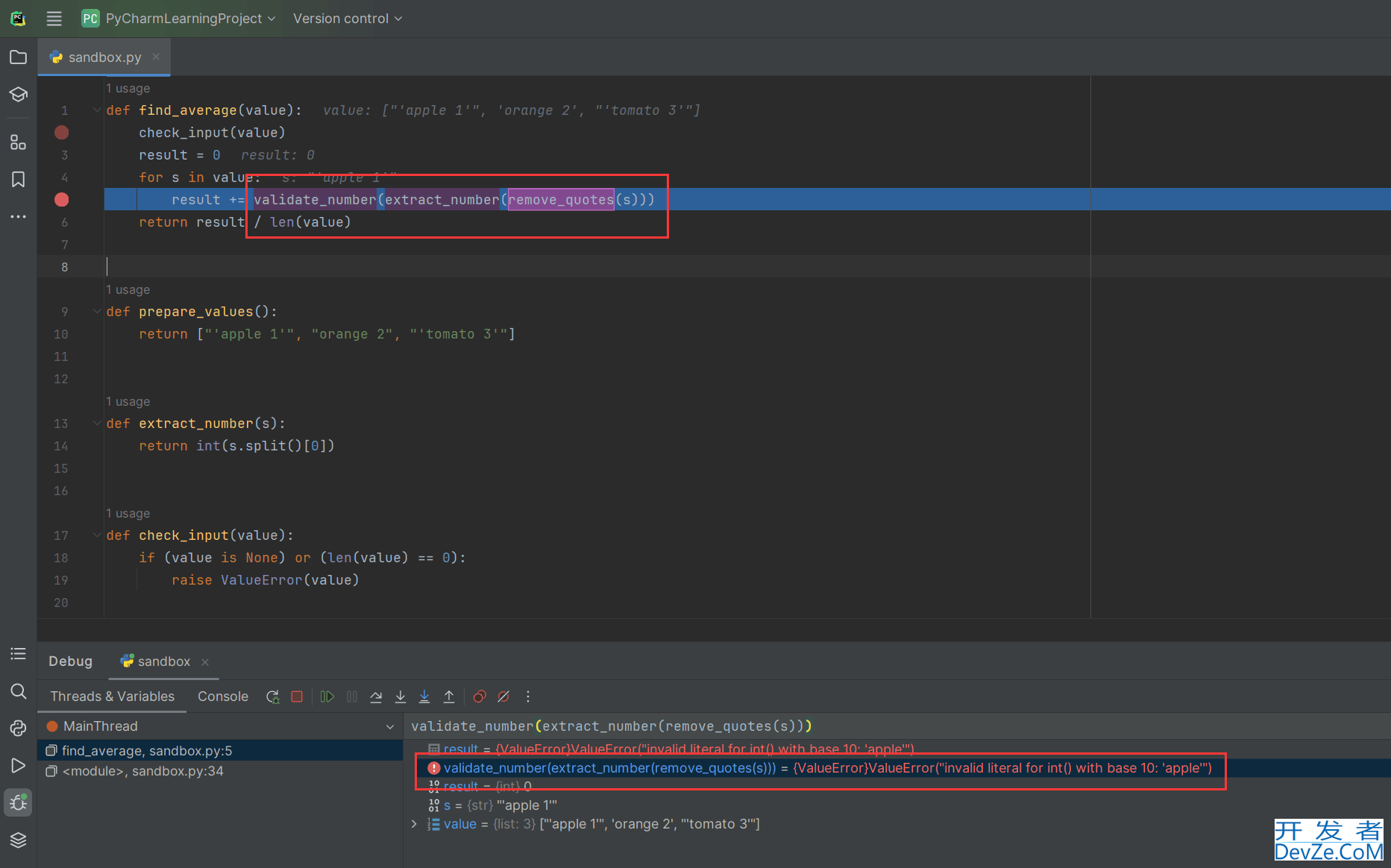Collapse the check_input function fold
This screenshot has width=1391, height=868.
coord(97,535)
